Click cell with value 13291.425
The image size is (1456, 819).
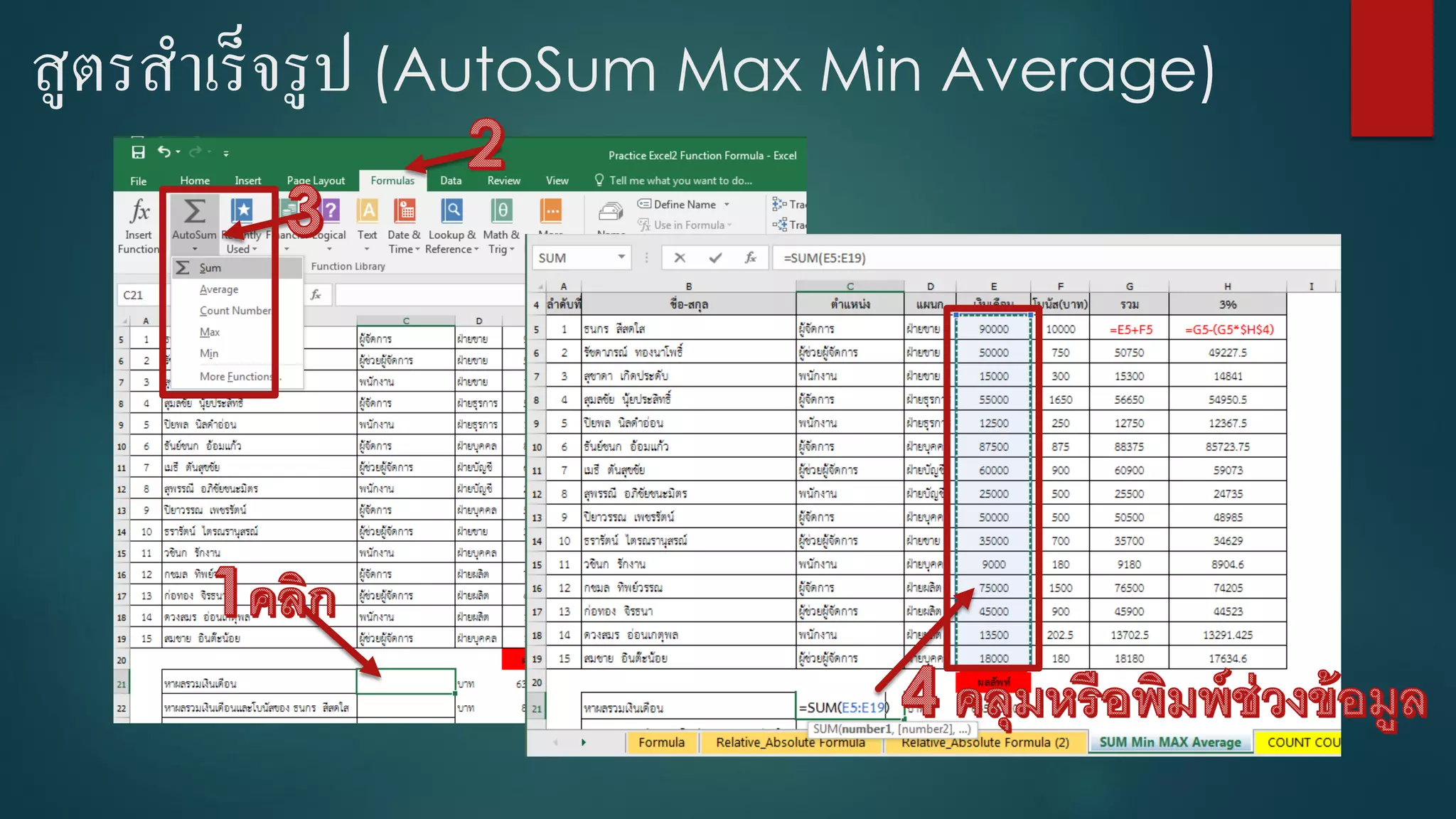click(1228, 635)
